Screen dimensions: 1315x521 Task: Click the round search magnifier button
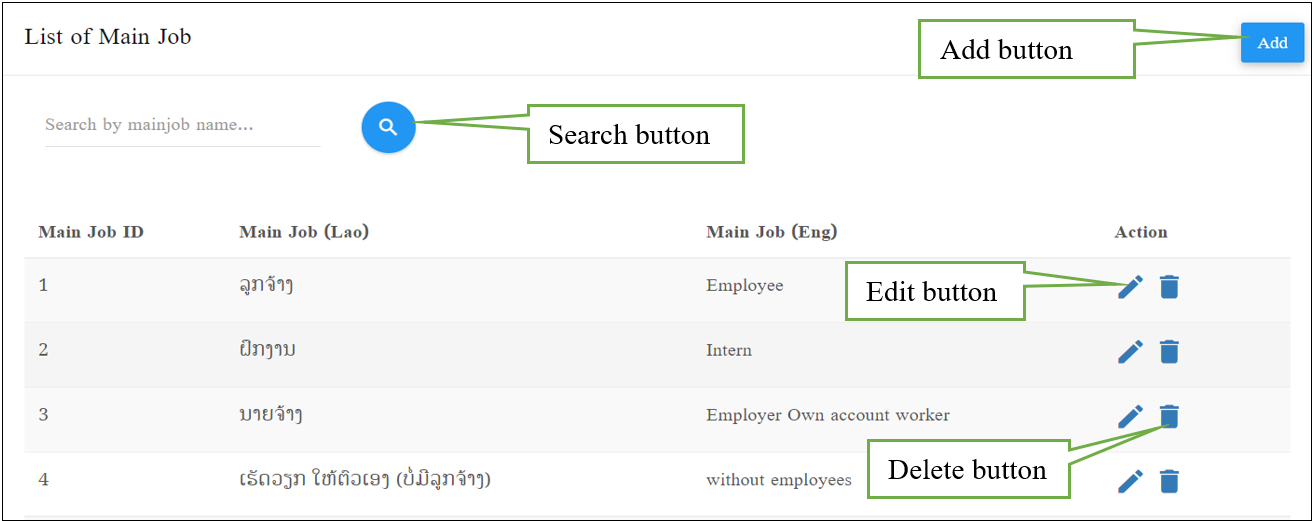pos(388,127)
